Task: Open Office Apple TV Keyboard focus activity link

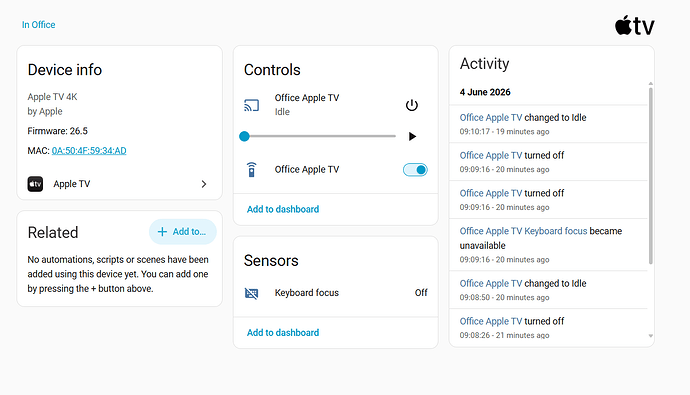Action: pyautogui.click(x=523, y=231)
